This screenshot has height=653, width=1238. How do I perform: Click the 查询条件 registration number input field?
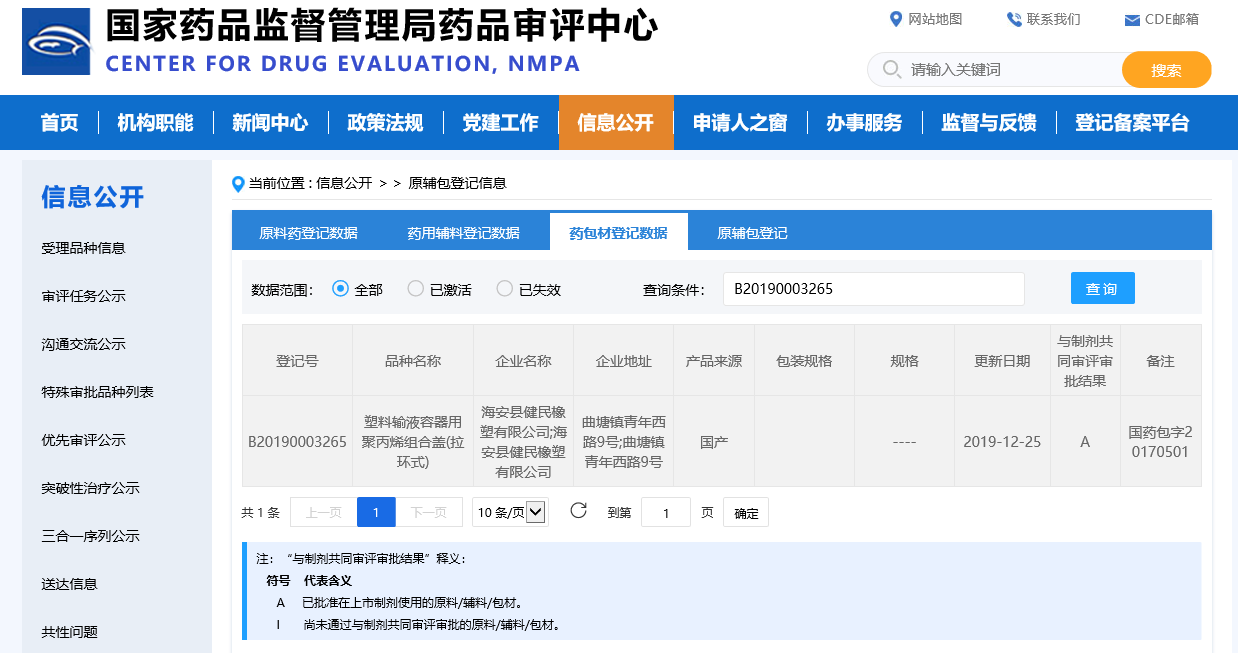click(873, 289)
